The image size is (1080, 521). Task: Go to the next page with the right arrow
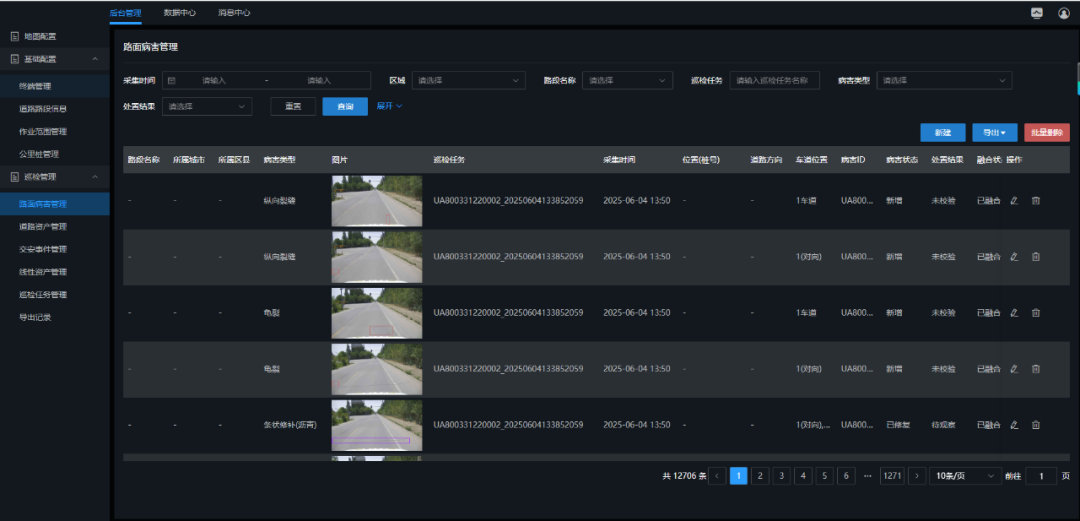[917, 476]
